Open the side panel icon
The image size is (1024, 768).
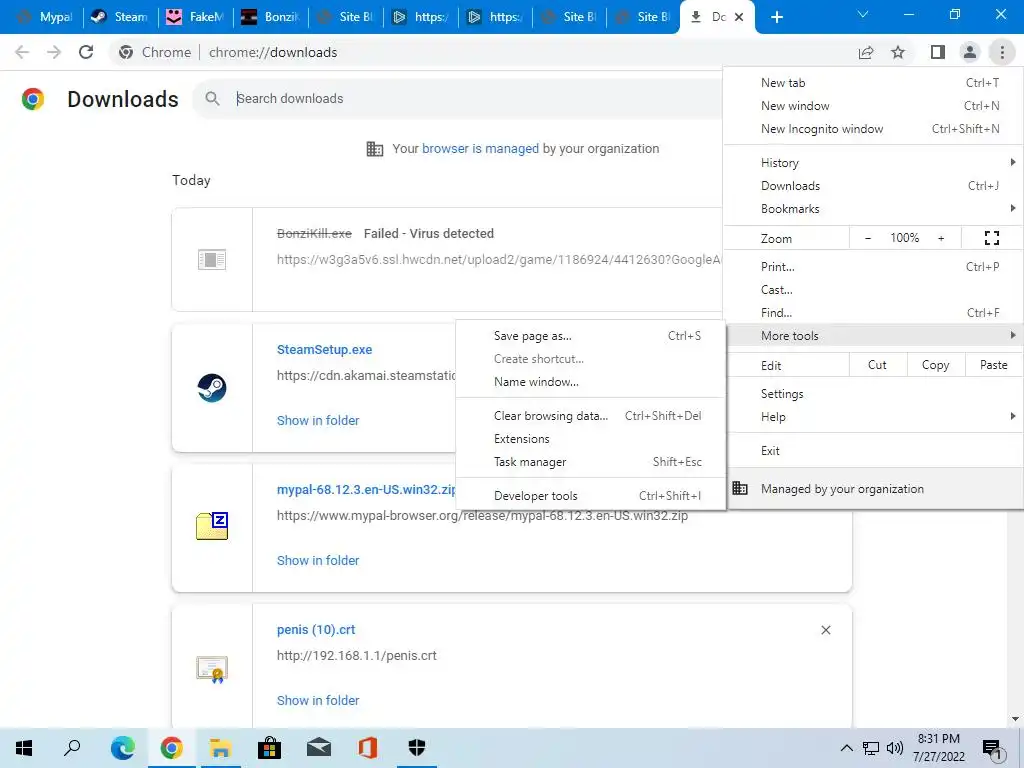[938, 52]
